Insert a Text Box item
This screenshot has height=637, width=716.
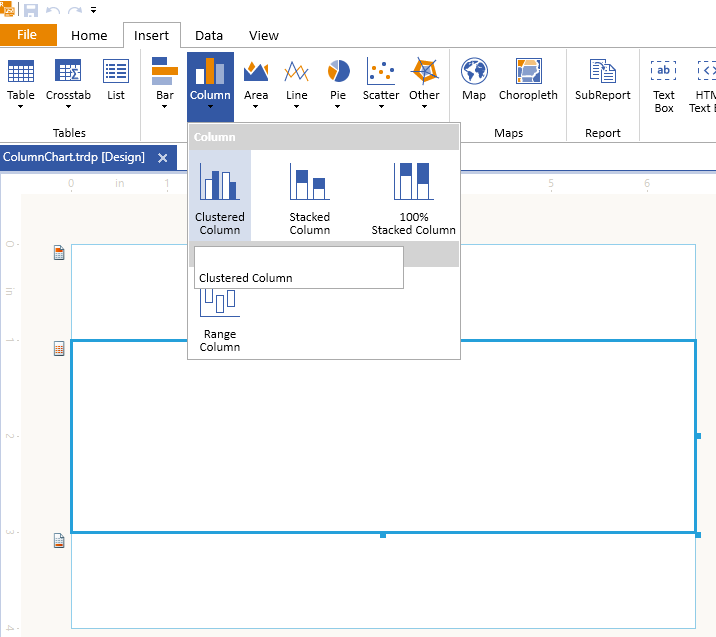[x=663, y=85]
